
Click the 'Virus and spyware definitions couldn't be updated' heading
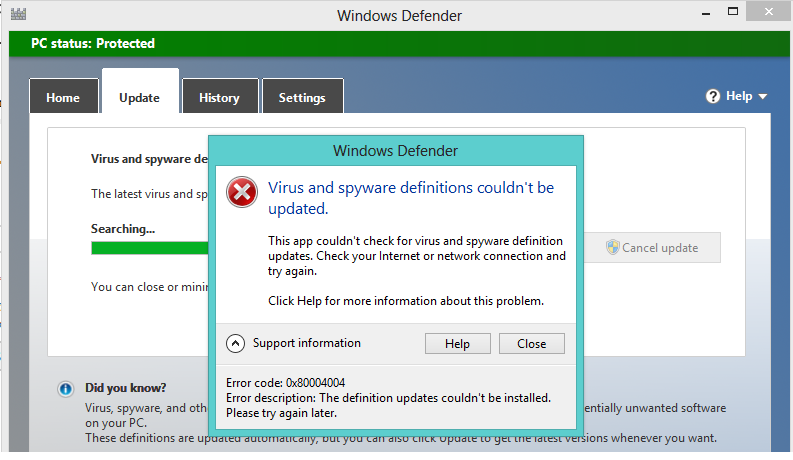click(x=411, y=198)
